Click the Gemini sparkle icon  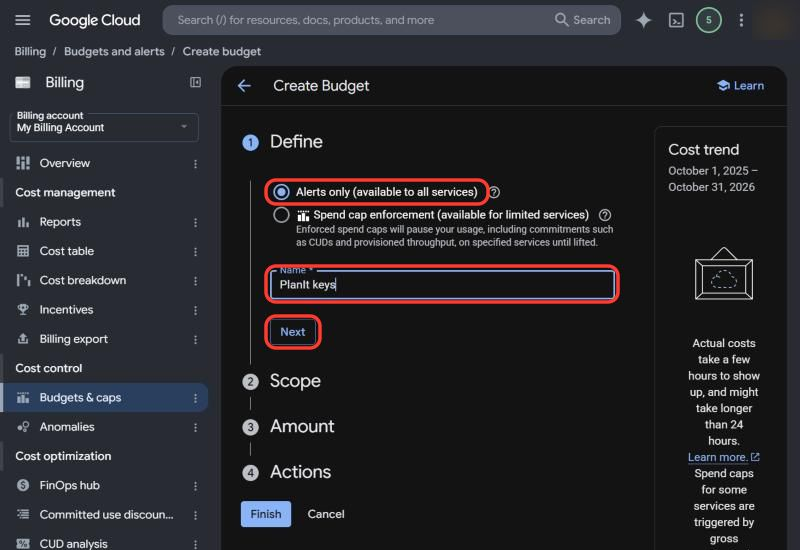point(643,20)
